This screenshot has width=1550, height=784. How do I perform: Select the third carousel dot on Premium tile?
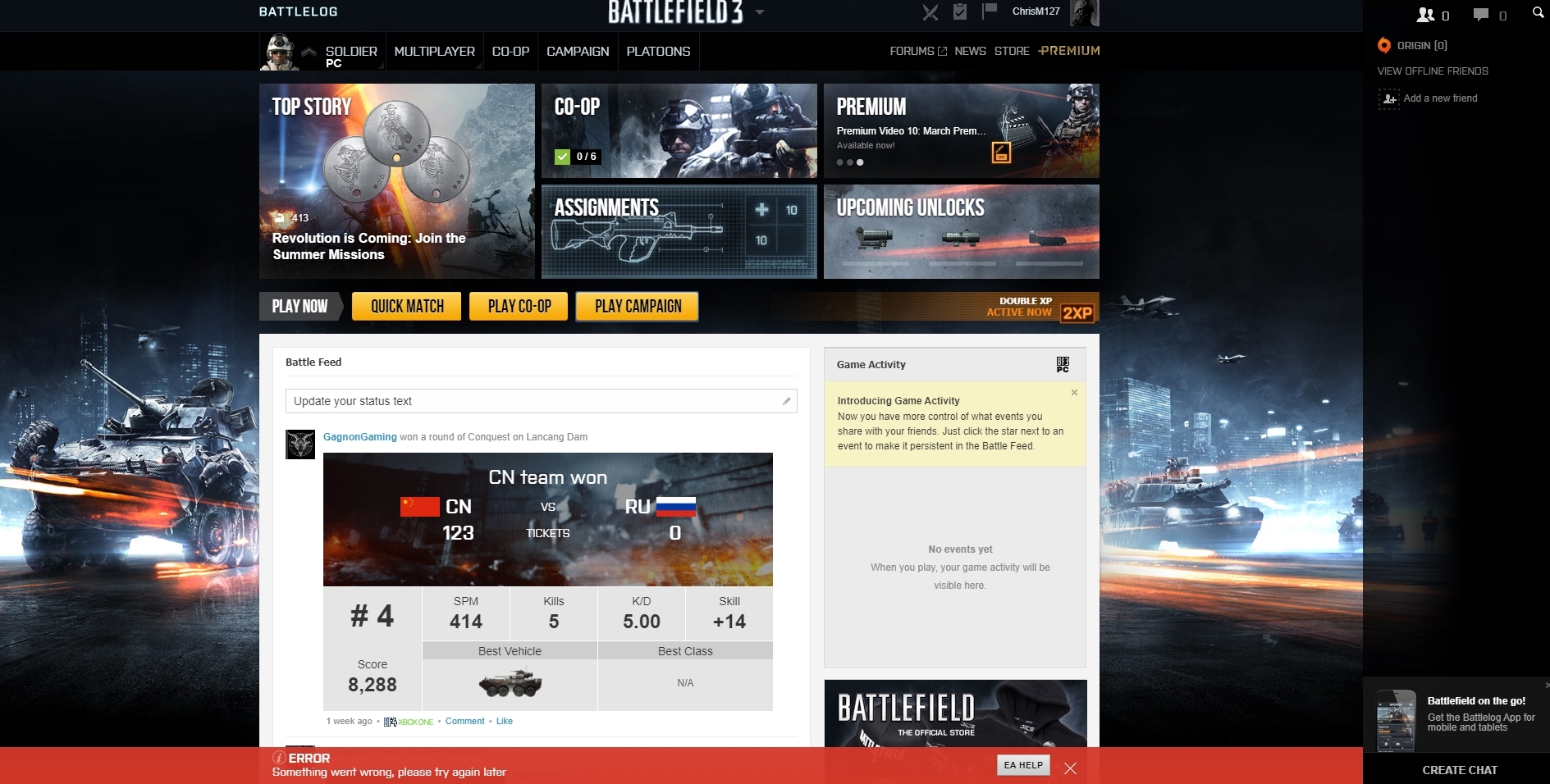(x=860, y=162)
